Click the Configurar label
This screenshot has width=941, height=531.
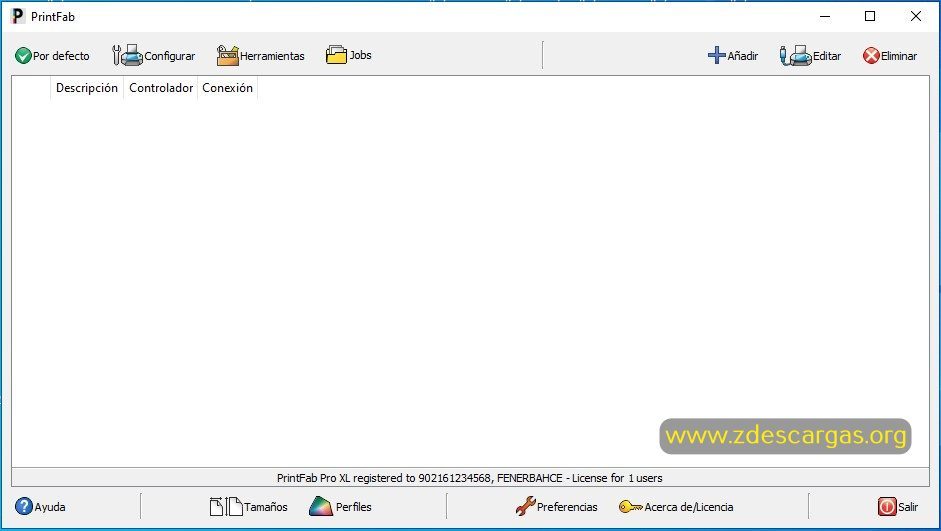(170, 56)
